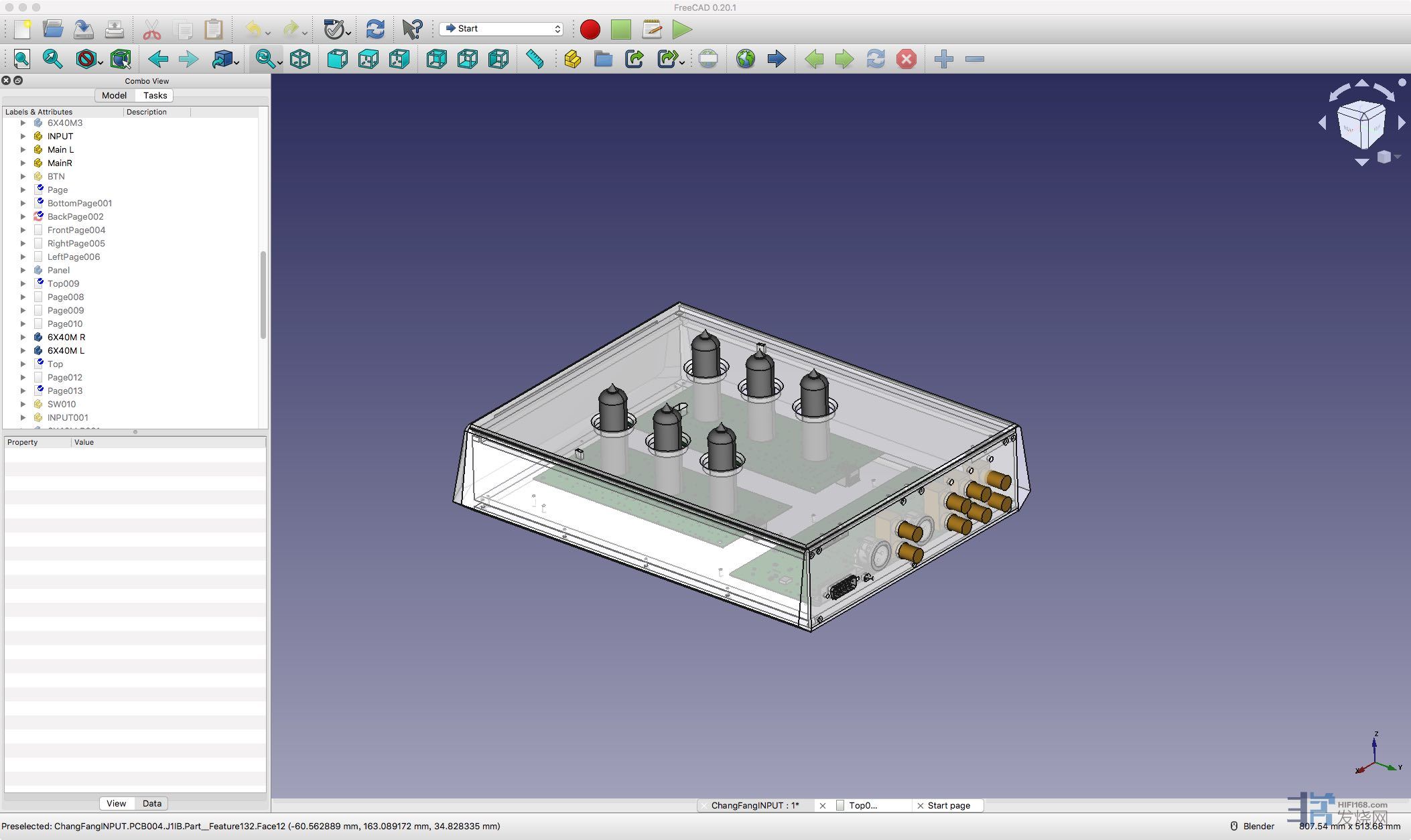Click the FrontPage004 visibility icon in the tree
Image resolution: width=1411 pixels, height=840 pixels.
pyautogui.click(x=38, y=230)
